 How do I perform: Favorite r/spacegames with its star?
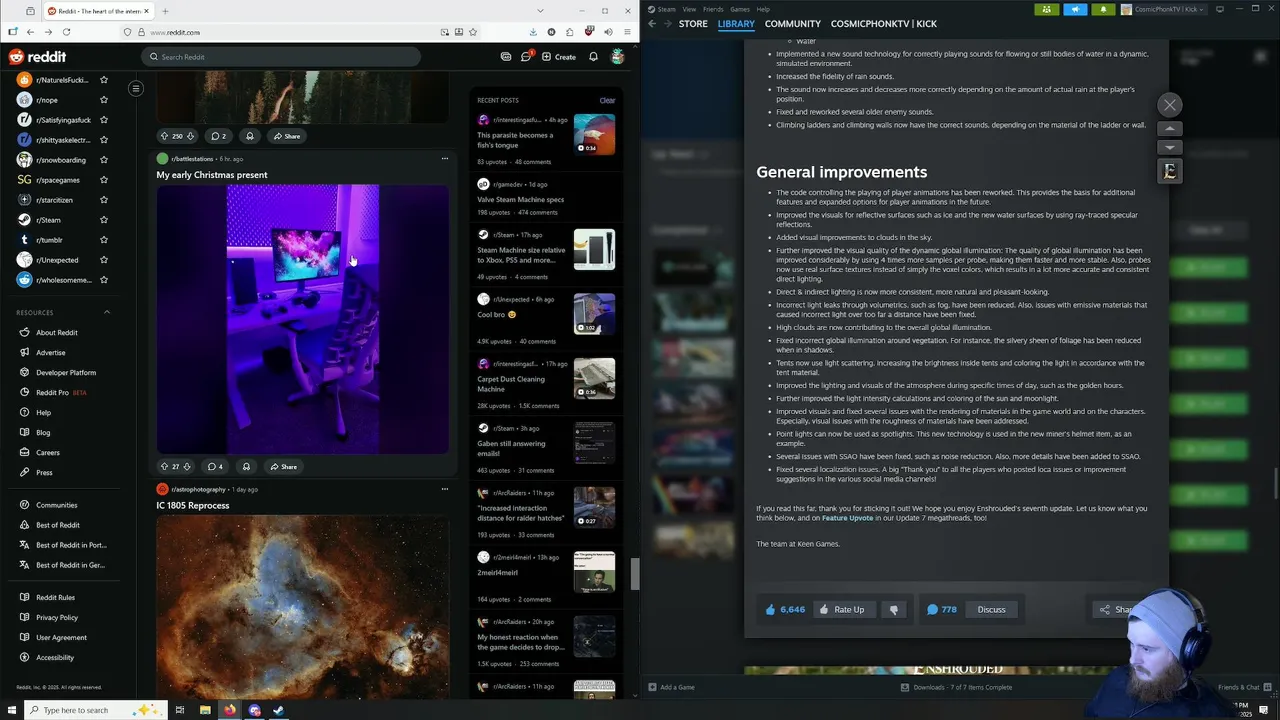coord(104,180)
